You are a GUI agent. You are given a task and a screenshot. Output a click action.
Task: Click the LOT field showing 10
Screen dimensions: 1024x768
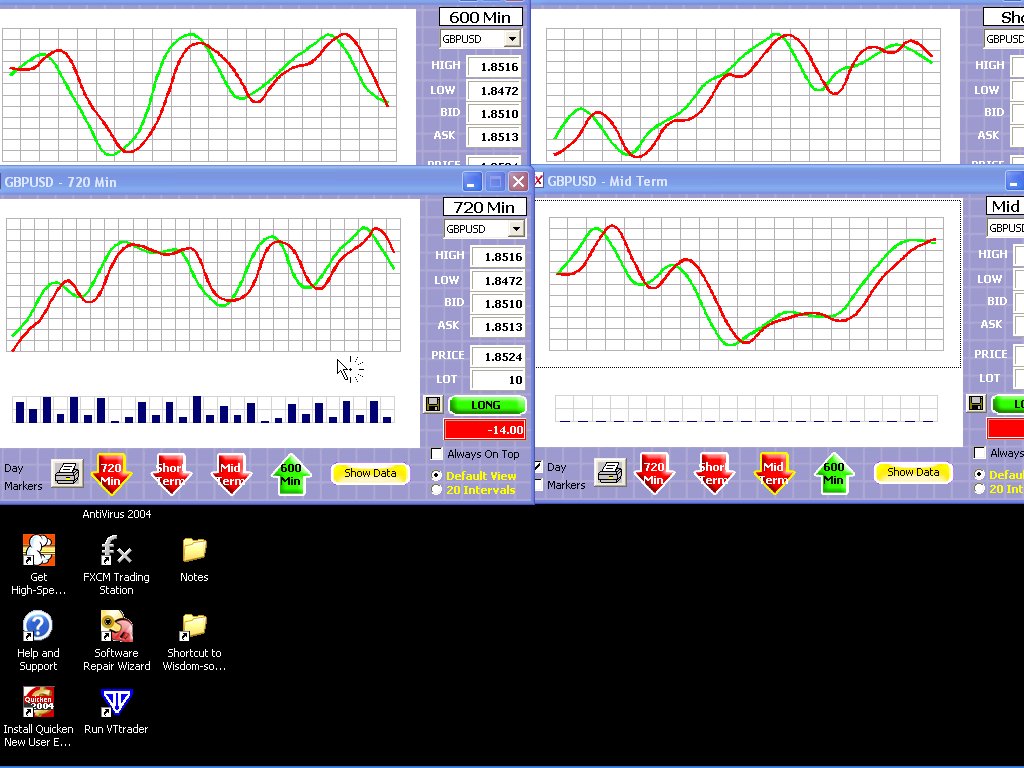click(498, 379)
